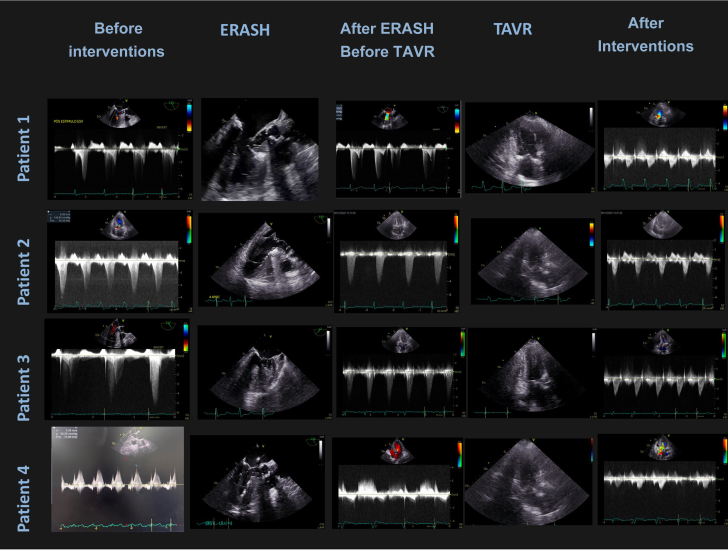
Task: Open Patient 1 after-interventions Doppler image
Action: coord(663,146)
